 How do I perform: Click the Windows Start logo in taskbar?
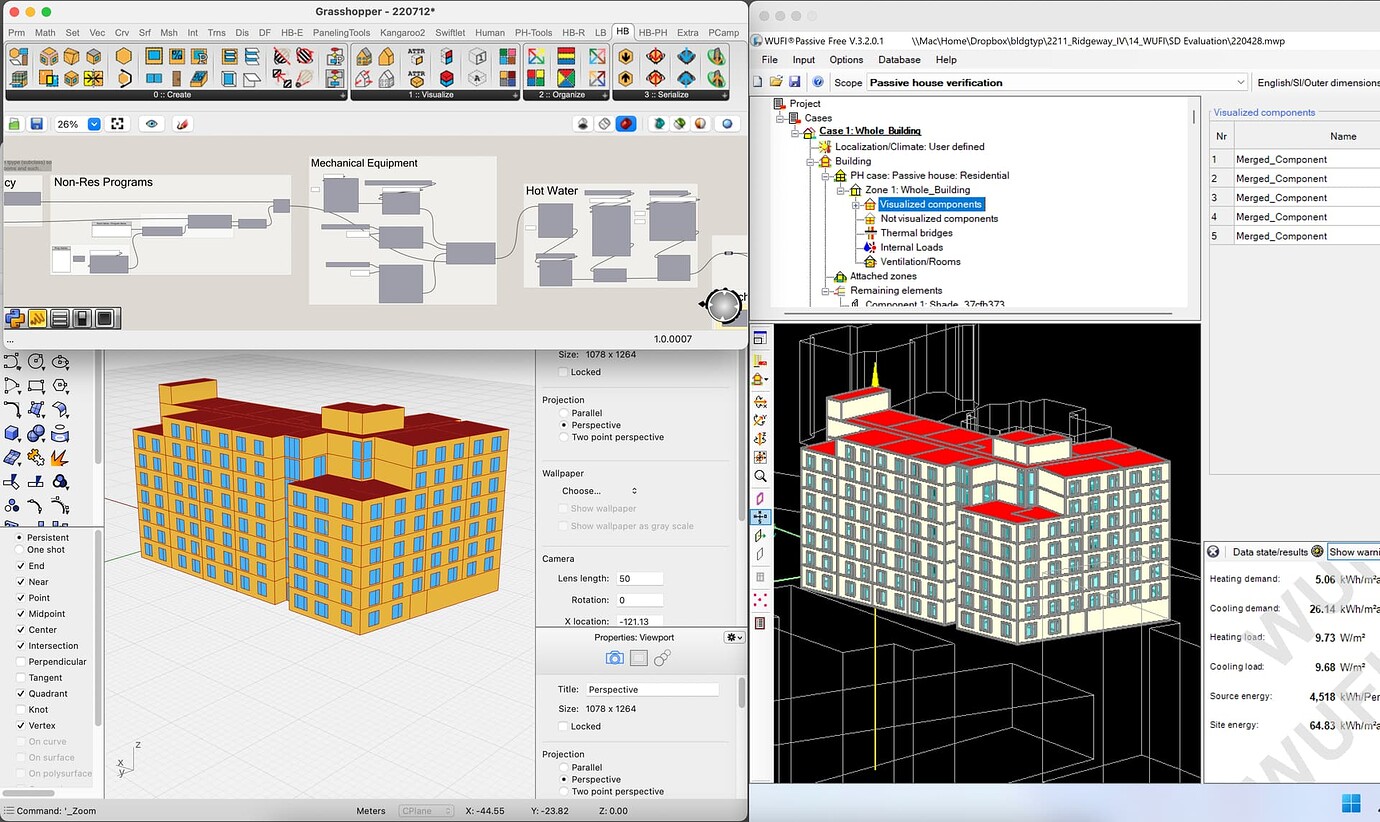1350,803
